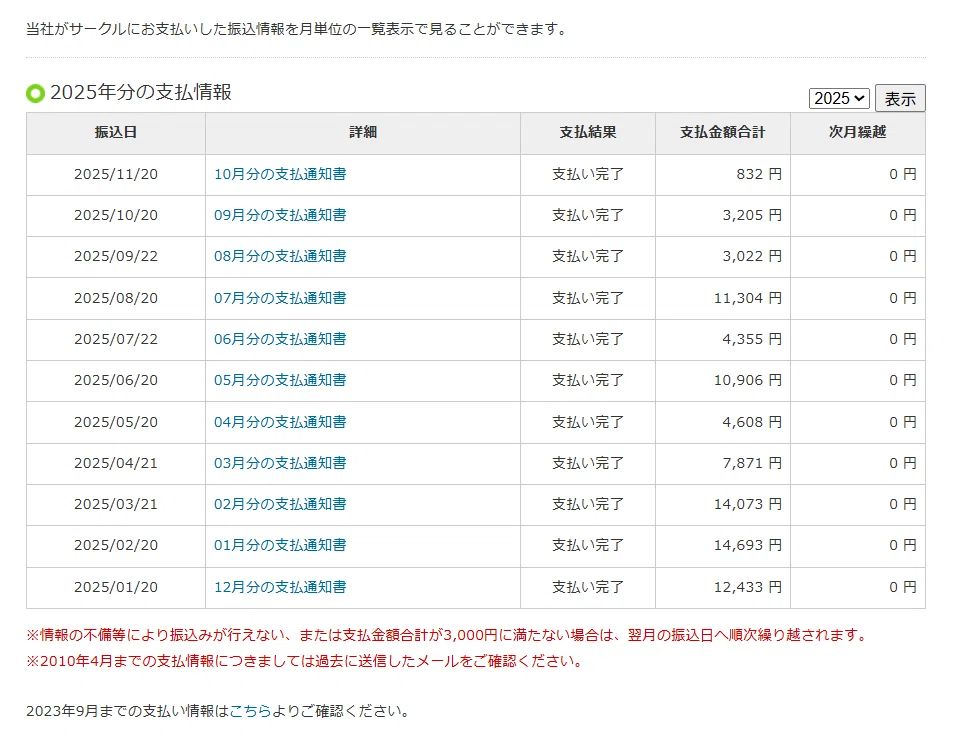Click the amount 4,608 円
This screenshot has height=754, width=972.
point(752,422)
